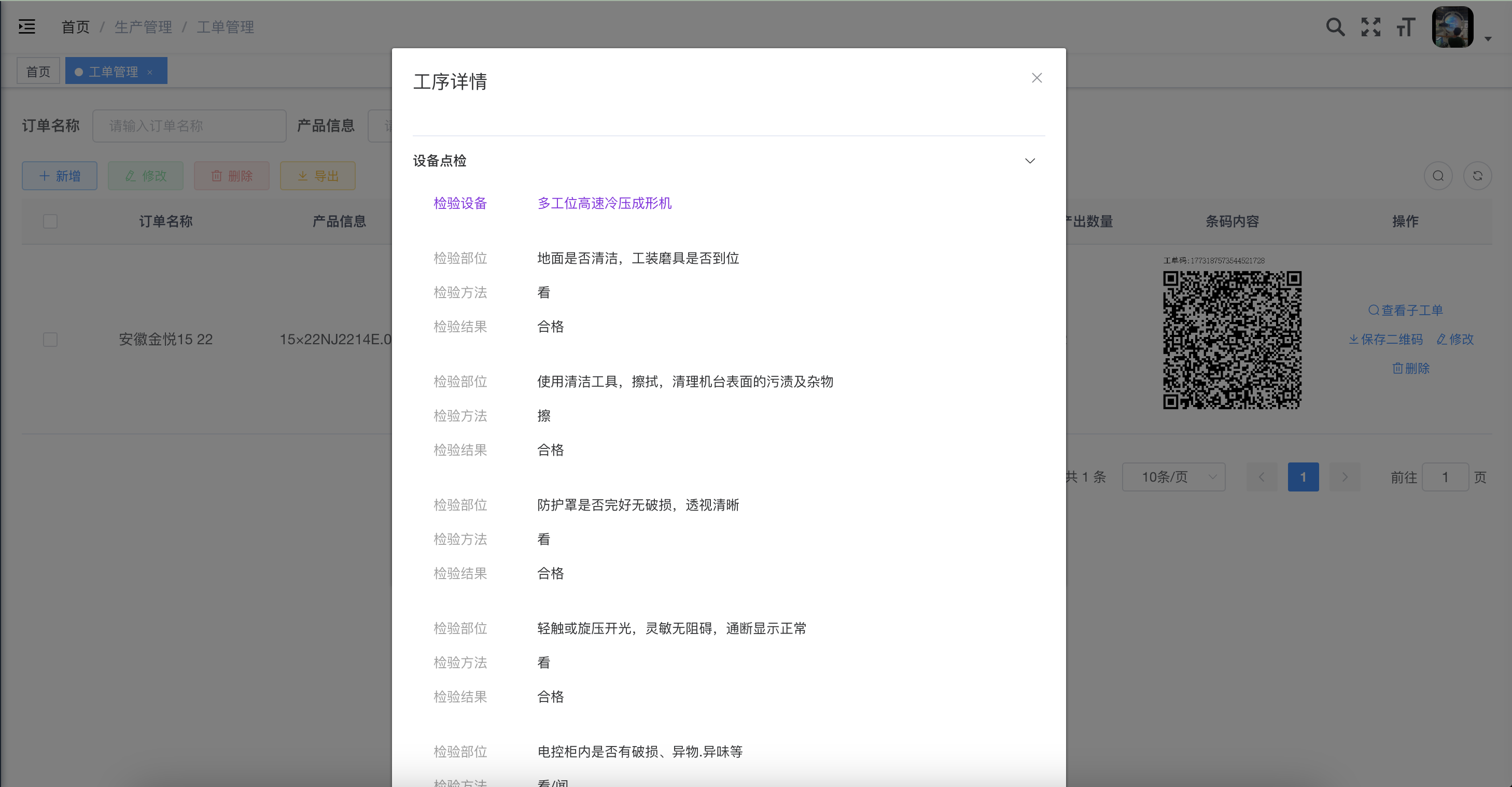Viewport: 1512px width, 787px height.
Task: Click the 条码内容 column header
Action: [1232, 221]
